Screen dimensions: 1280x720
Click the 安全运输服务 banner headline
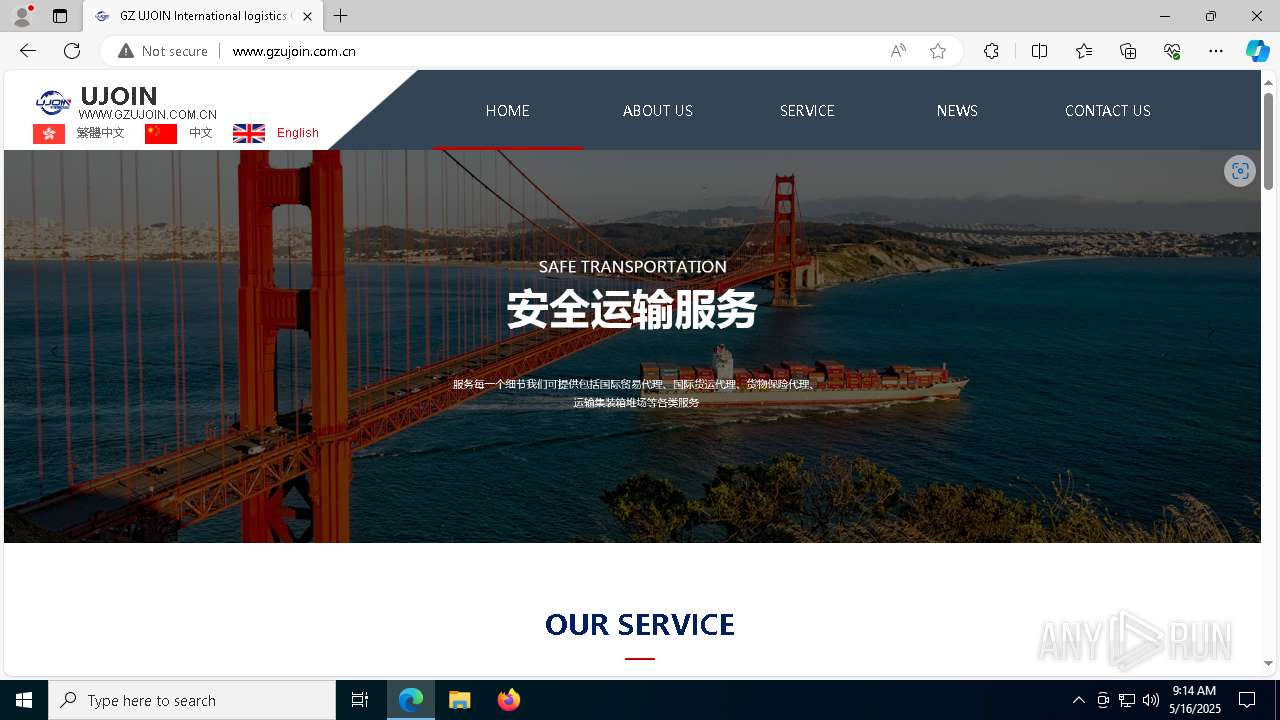point(632,310)
